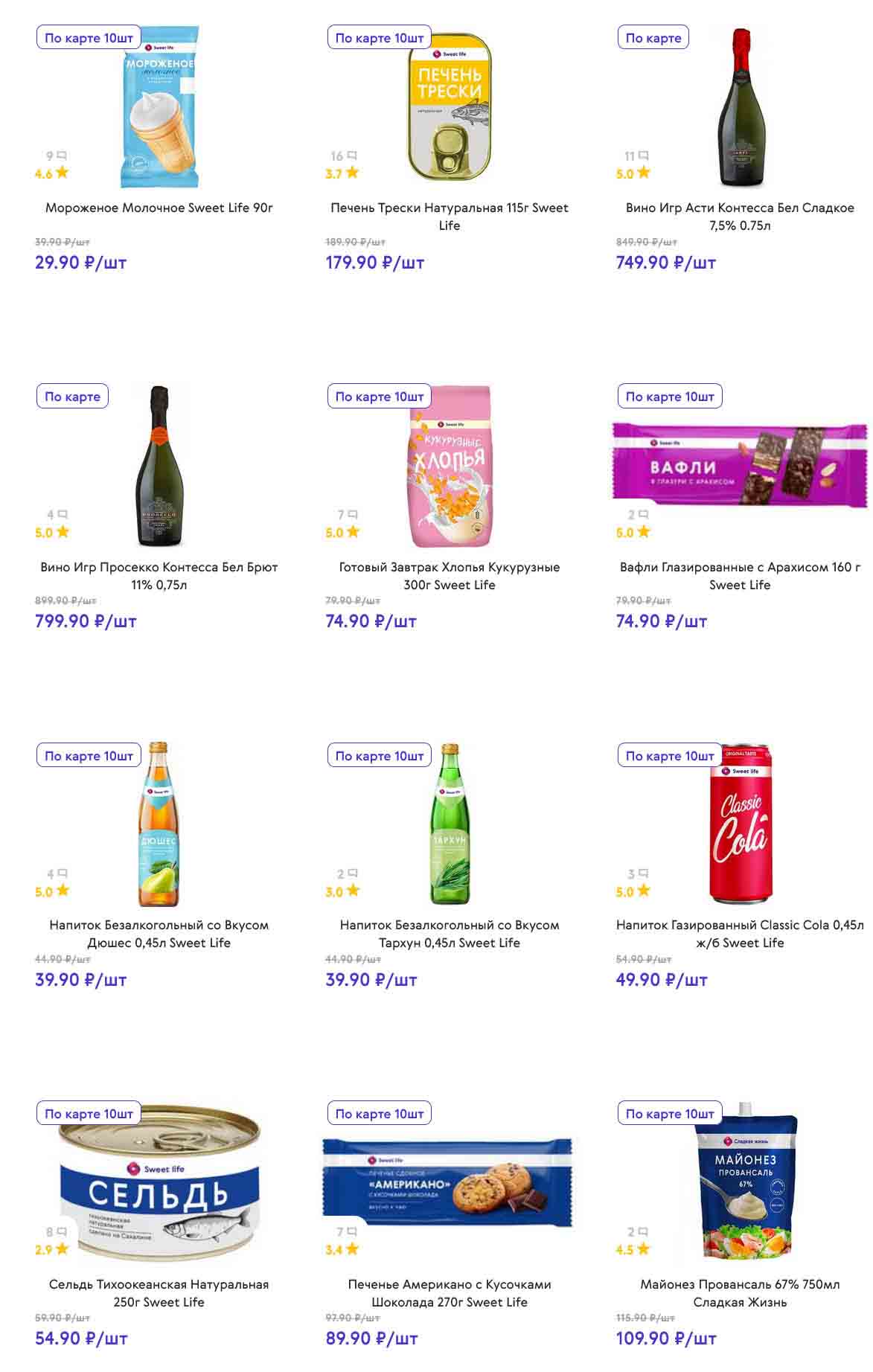This screenshot has width=873, height=1372.
Task: Click the comment icon for Хлопья Кукурузные
Action: point(353,514)
